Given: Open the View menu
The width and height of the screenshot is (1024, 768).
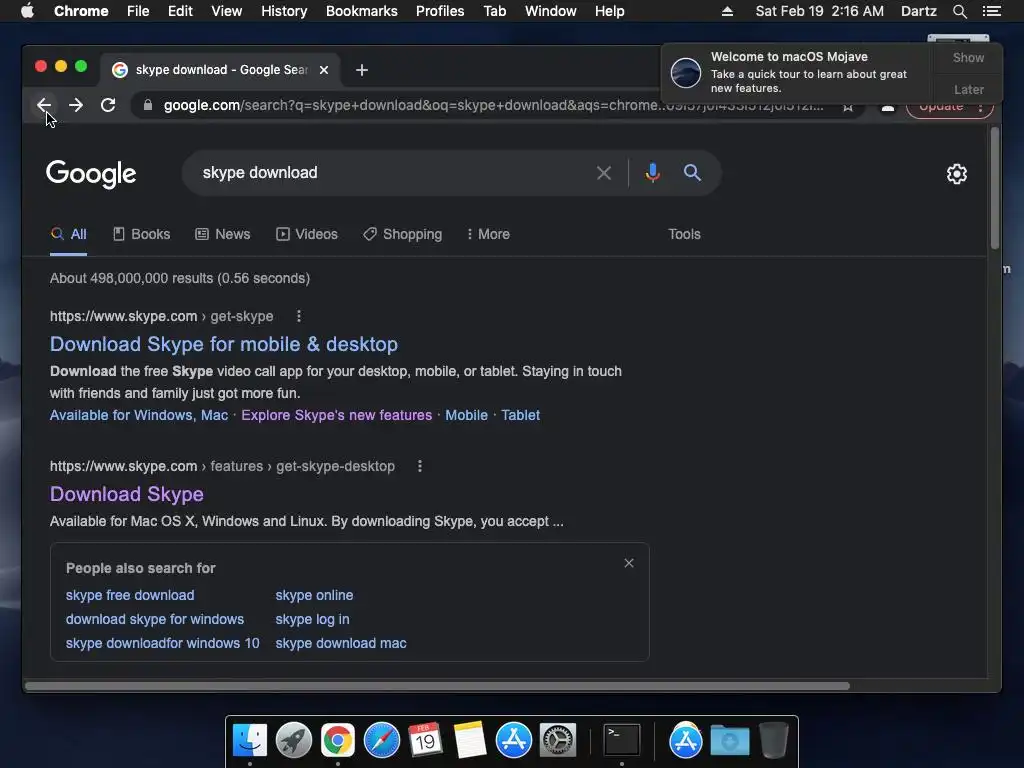Looking at the screenshot, I should coord(227,11).
